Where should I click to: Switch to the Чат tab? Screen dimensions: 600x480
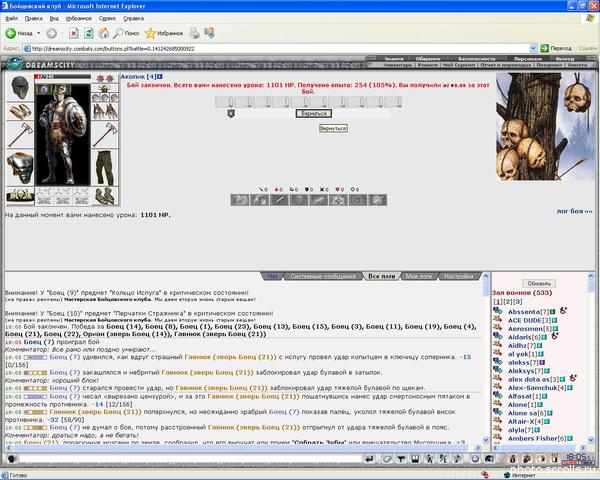coord(273,276)
